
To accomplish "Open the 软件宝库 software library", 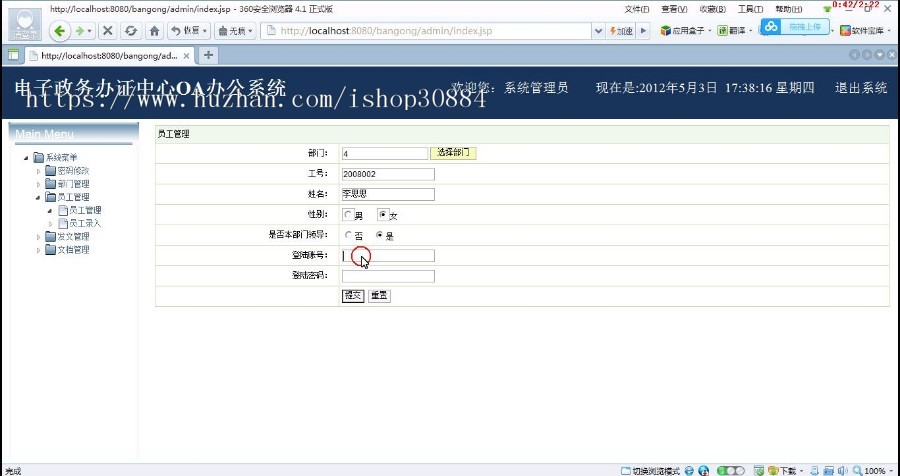I will point(862,31).
